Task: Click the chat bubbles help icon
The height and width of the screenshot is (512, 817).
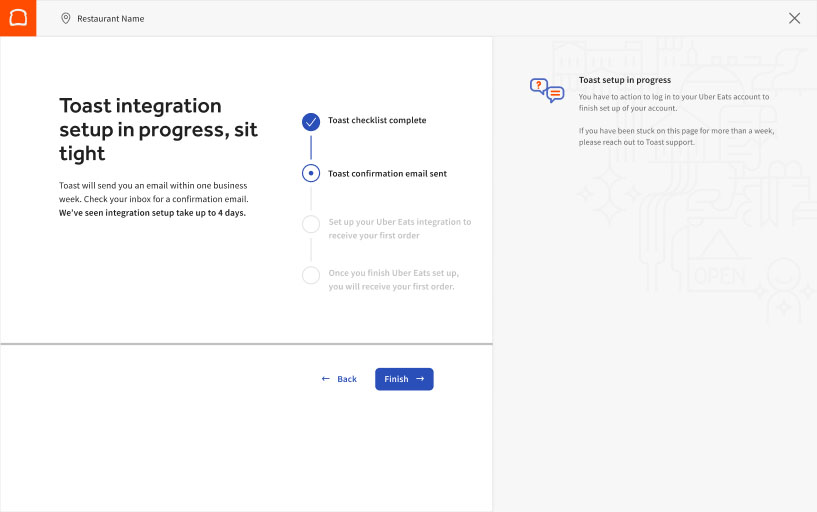Action: coord(547,91)
